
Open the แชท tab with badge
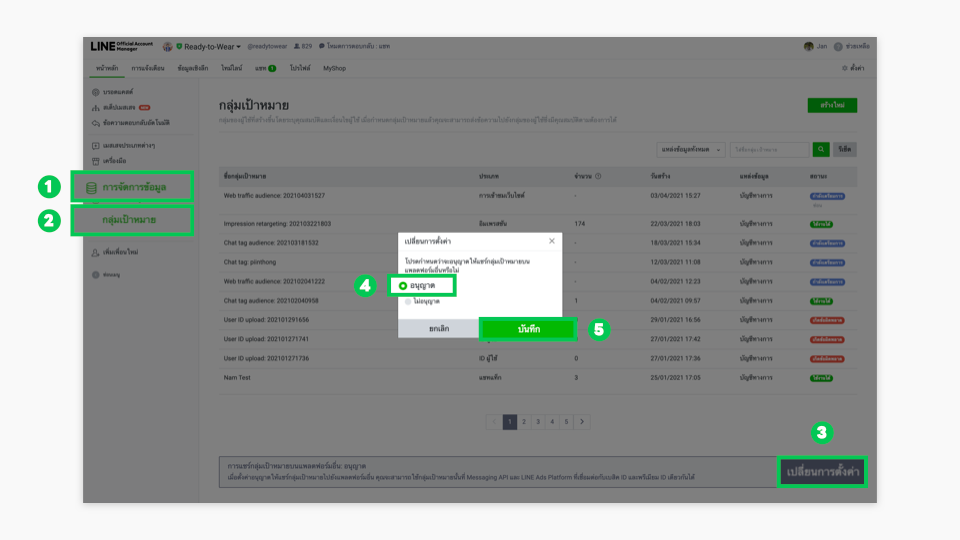tap(264, 67)
